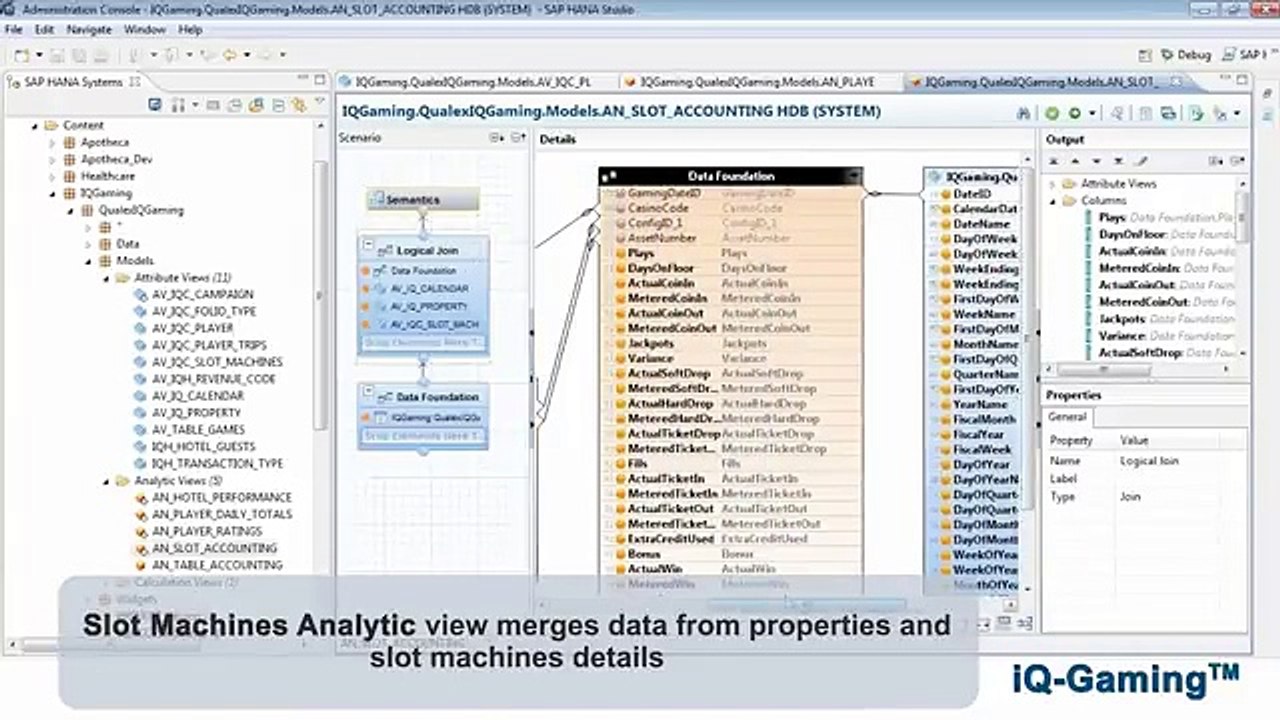Toggle the Jackpots column orange output marker

click(620, 344)
